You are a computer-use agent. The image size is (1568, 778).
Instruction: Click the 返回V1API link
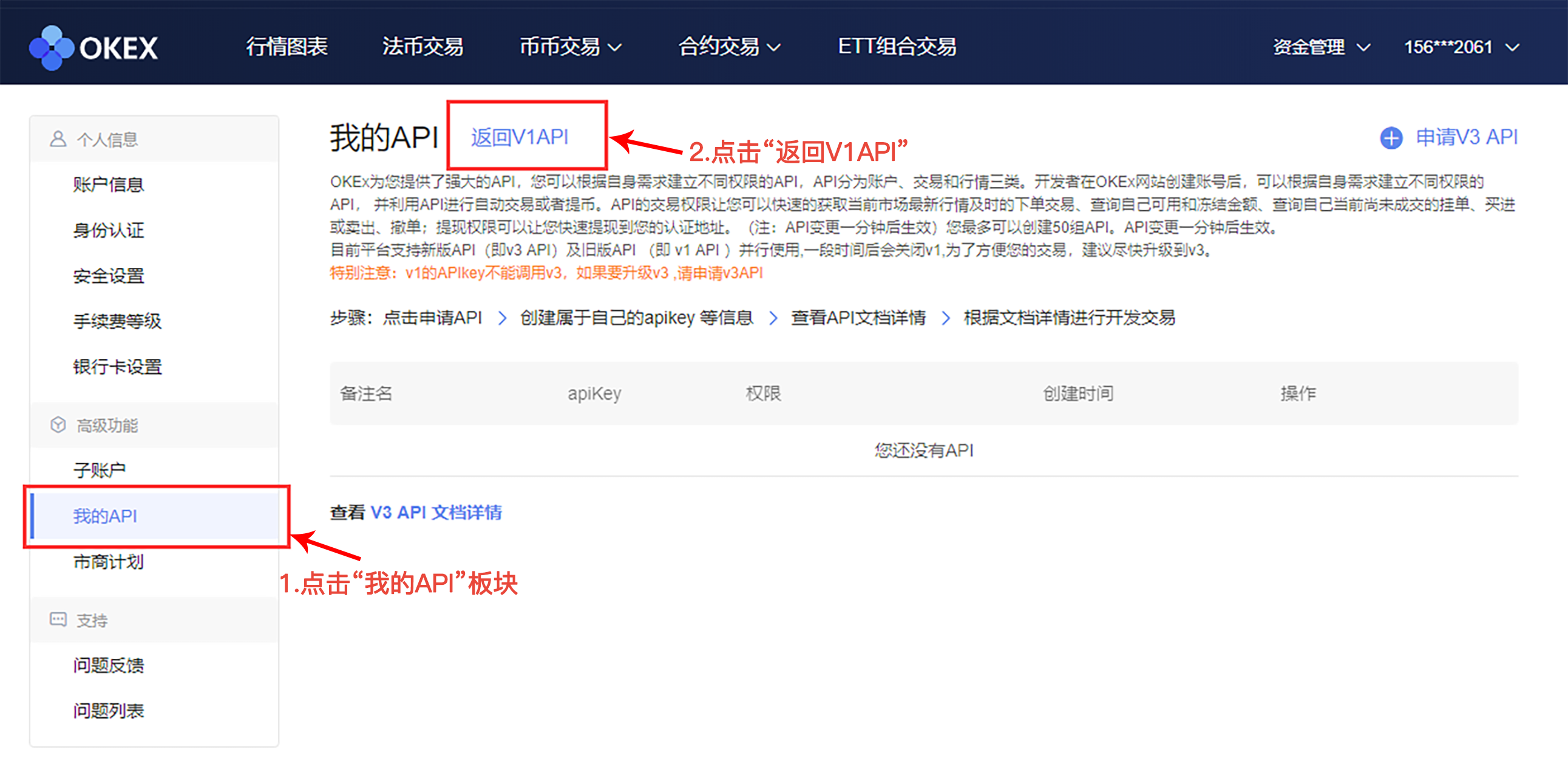coord(519,137)
